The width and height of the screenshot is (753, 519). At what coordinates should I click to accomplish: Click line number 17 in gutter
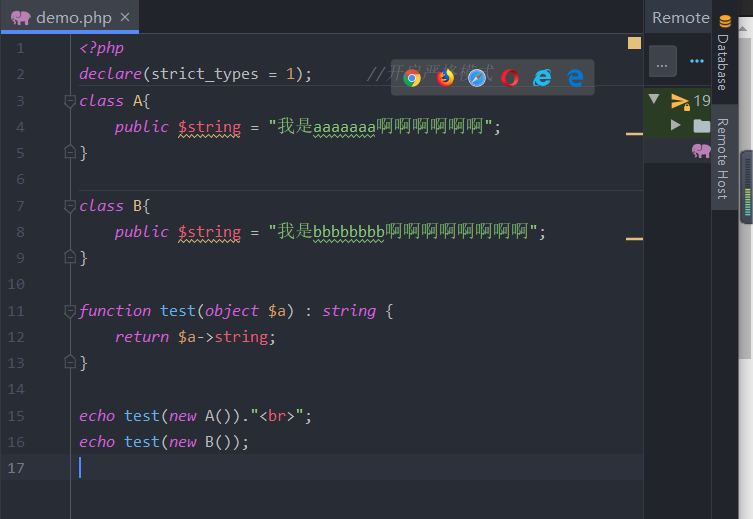point(16,468)
